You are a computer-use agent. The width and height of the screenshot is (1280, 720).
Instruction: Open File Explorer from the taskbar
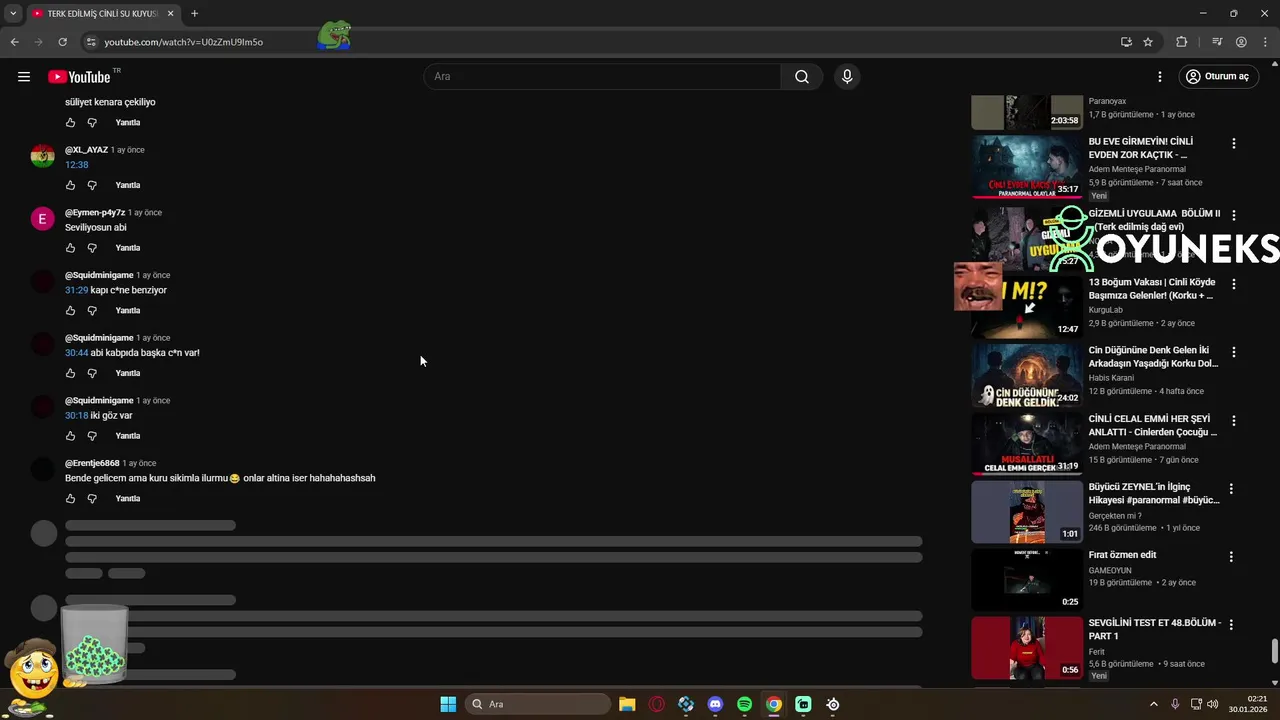[627, 704]
